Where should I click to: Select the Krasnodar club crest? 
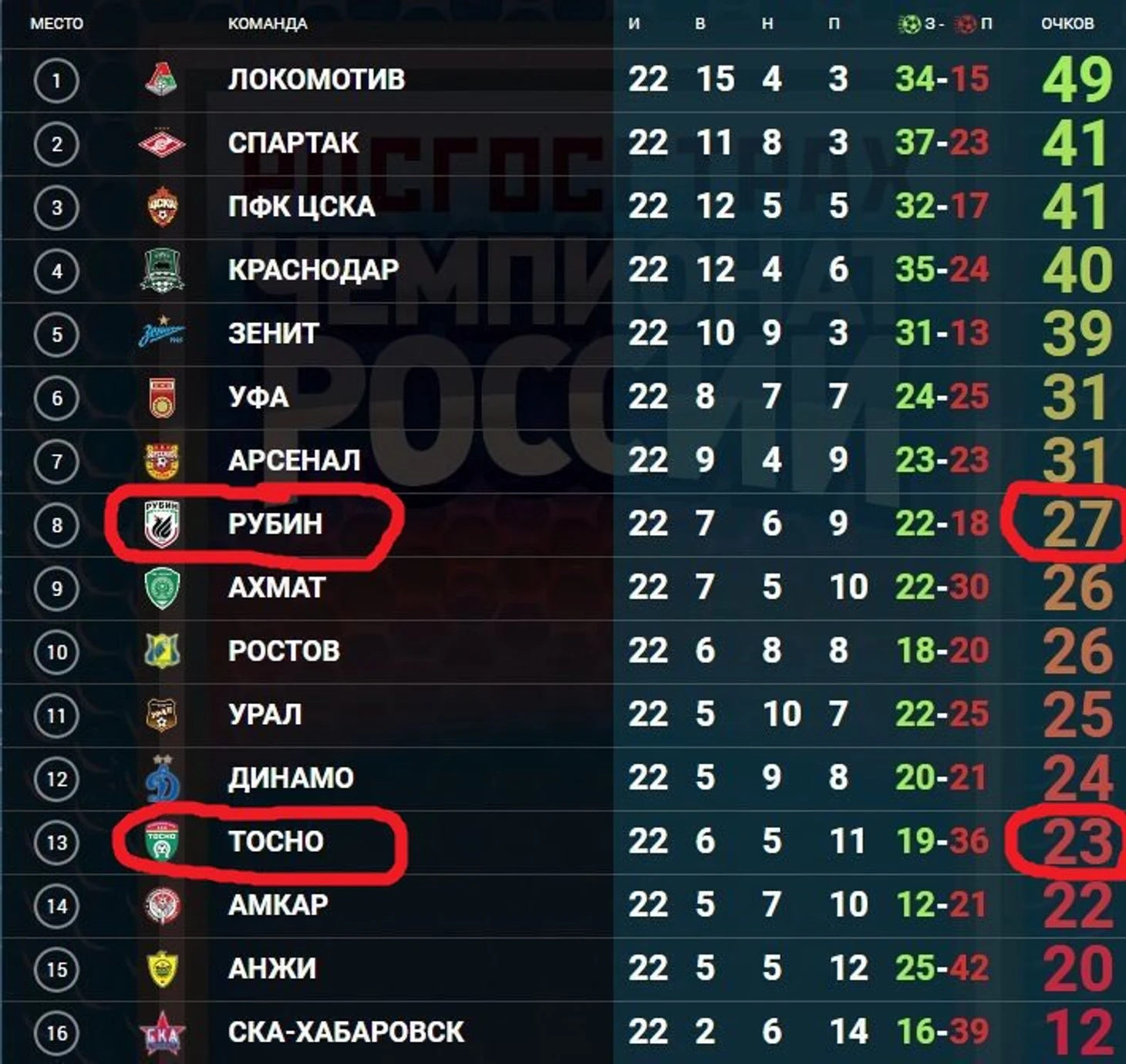click(x=162, y=271)
